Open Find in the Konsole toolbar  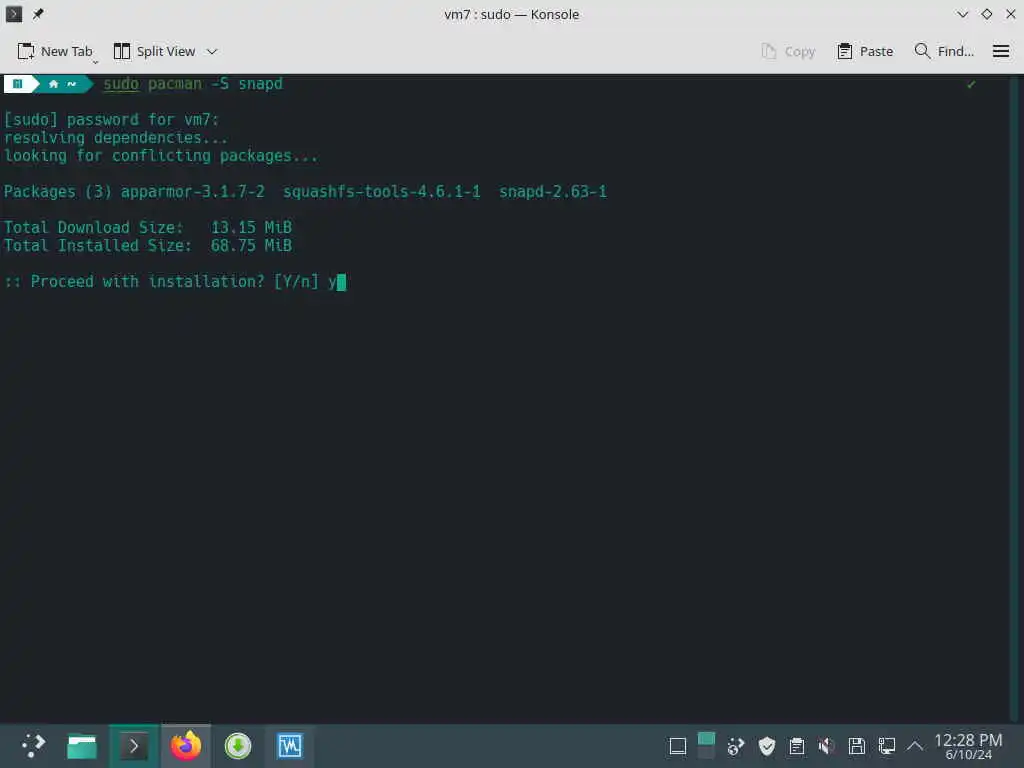click(944, 52)
